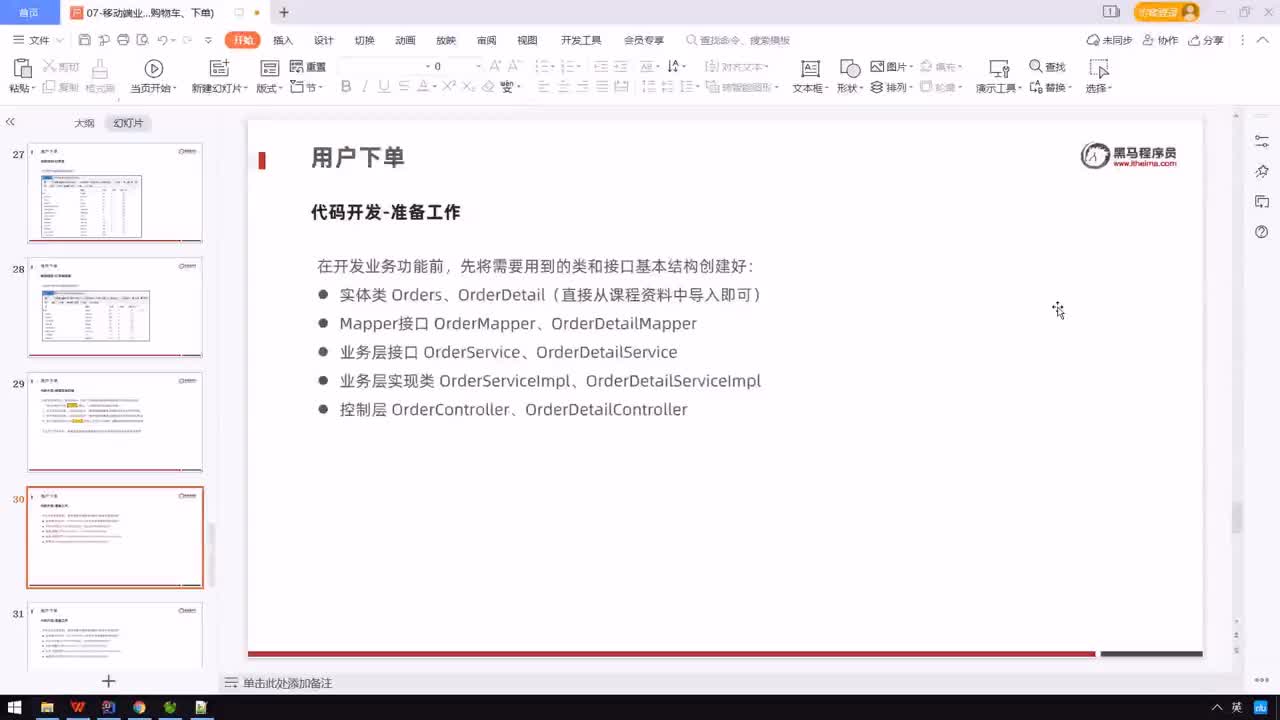Open the font size combo box
The height and width of the screenshot is (720, 1280).
pyautogui.click(x=456, y=66)
